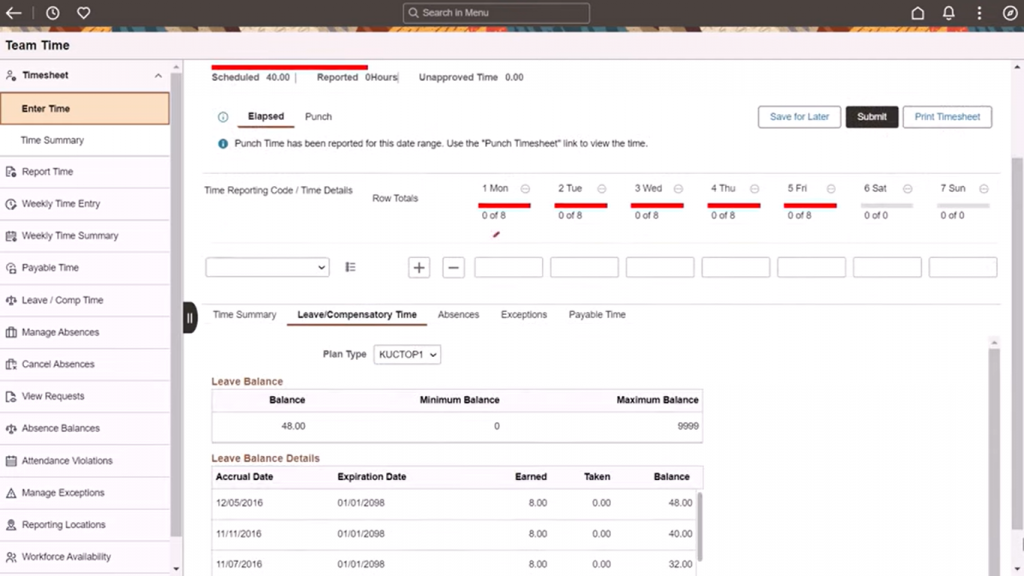Open the Time Reporting Code dropdown
Viewport: 1024px width, 576px height.
[x=267, y=267]
